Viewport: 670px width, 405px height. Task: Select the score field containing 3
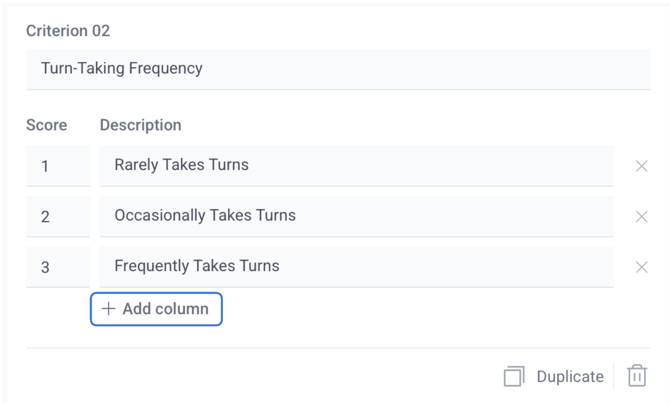(x=57, y=267)
